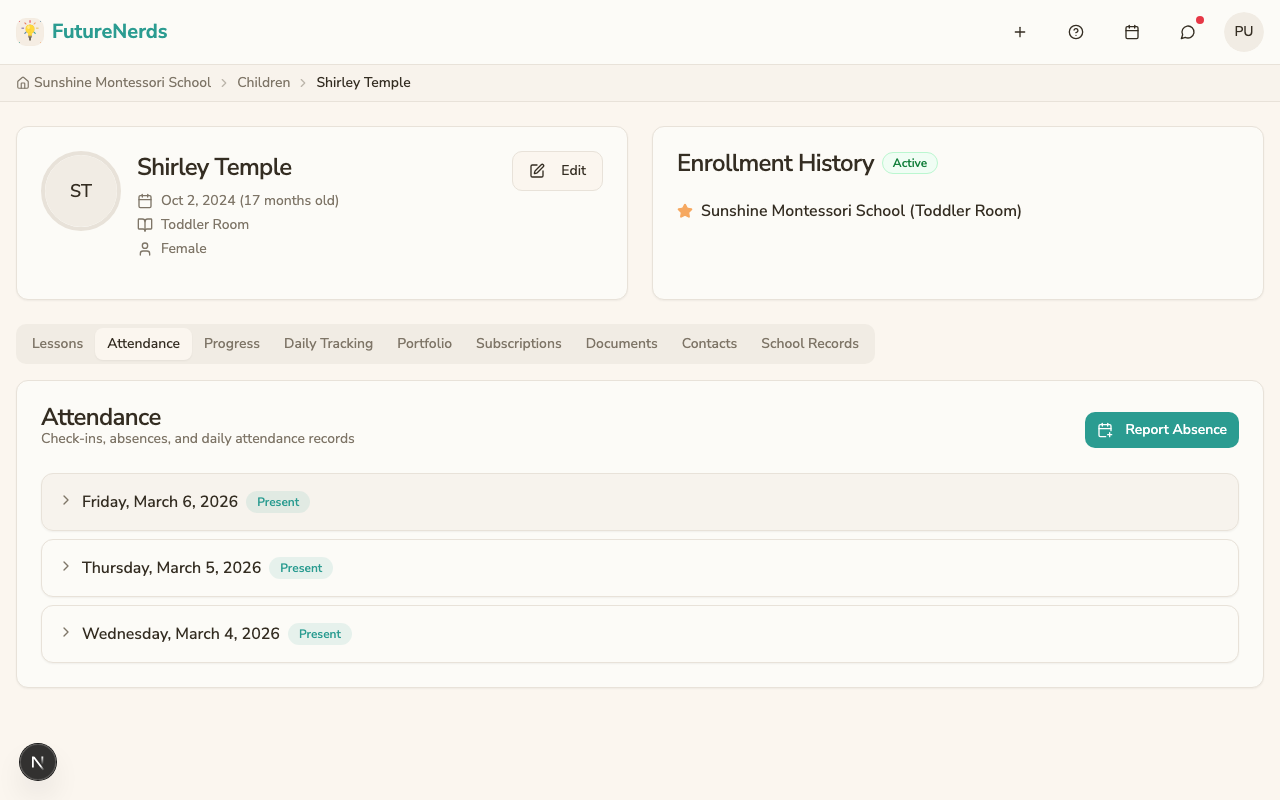This screenshot has width=1280, height=800.
Task: Click the star icon beside Sunshine Montessori School
Action: coord(685,211)
